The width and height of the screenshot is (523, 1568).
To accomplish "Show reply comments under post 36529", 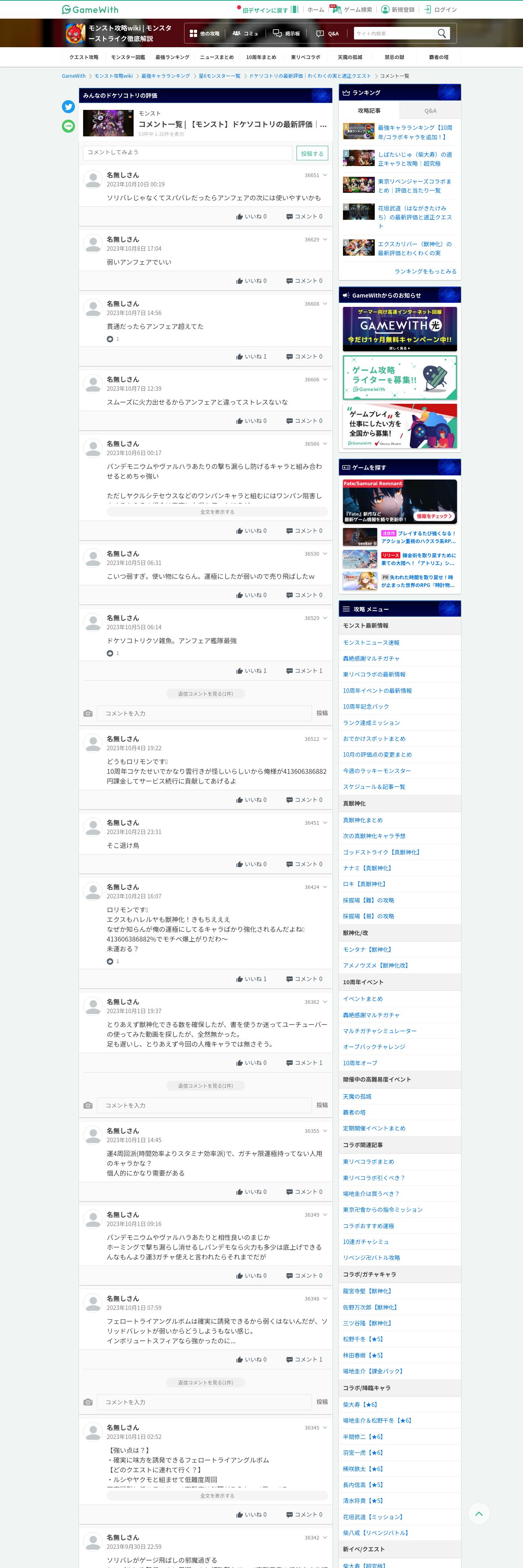I will tap(205, 694).
